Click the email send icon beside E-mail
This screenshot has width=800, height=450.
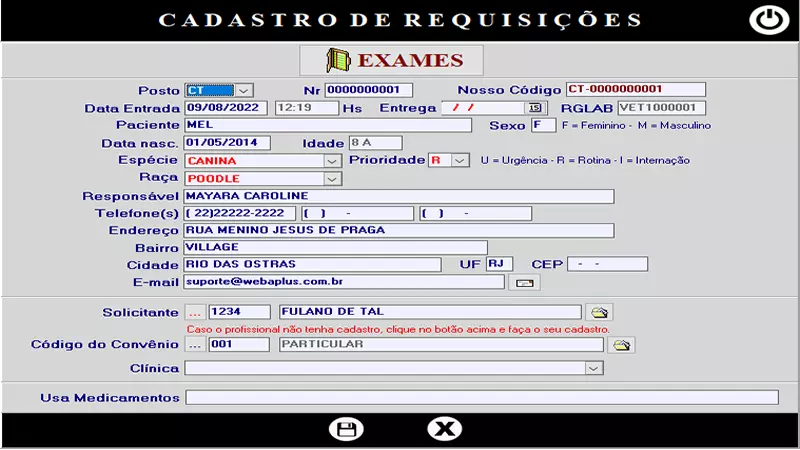(x=523, y=283)
